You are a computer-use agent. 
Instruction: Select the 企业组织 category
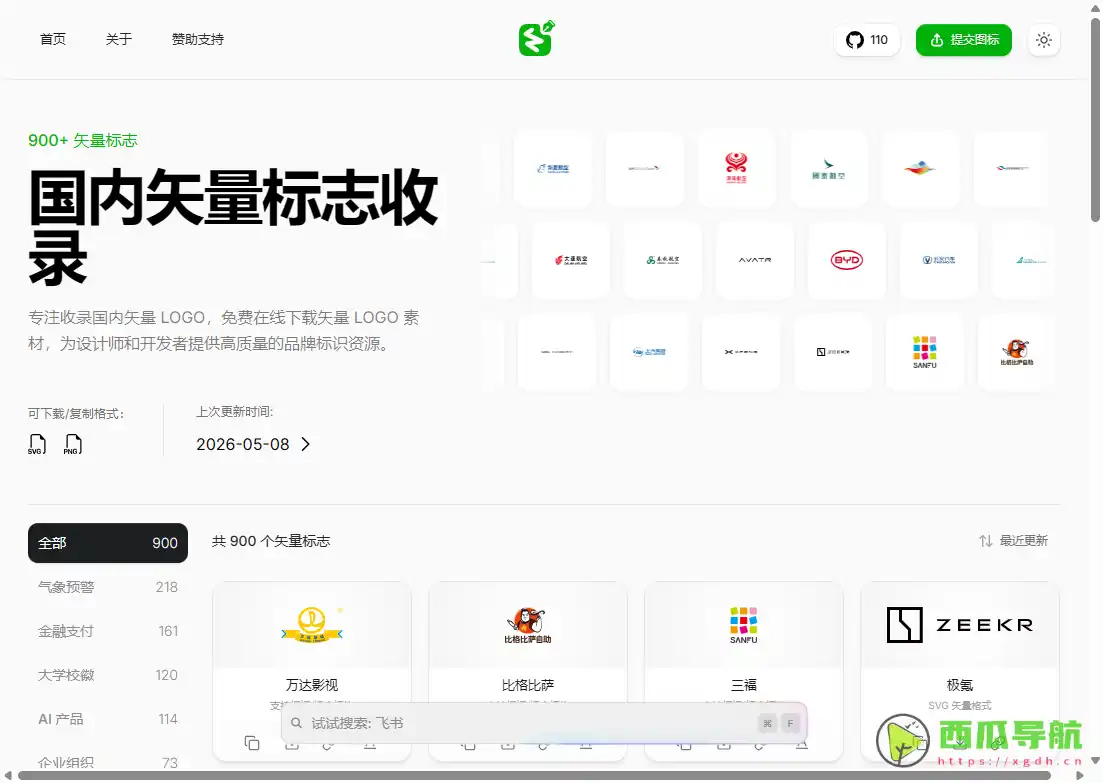click(108, 763)
